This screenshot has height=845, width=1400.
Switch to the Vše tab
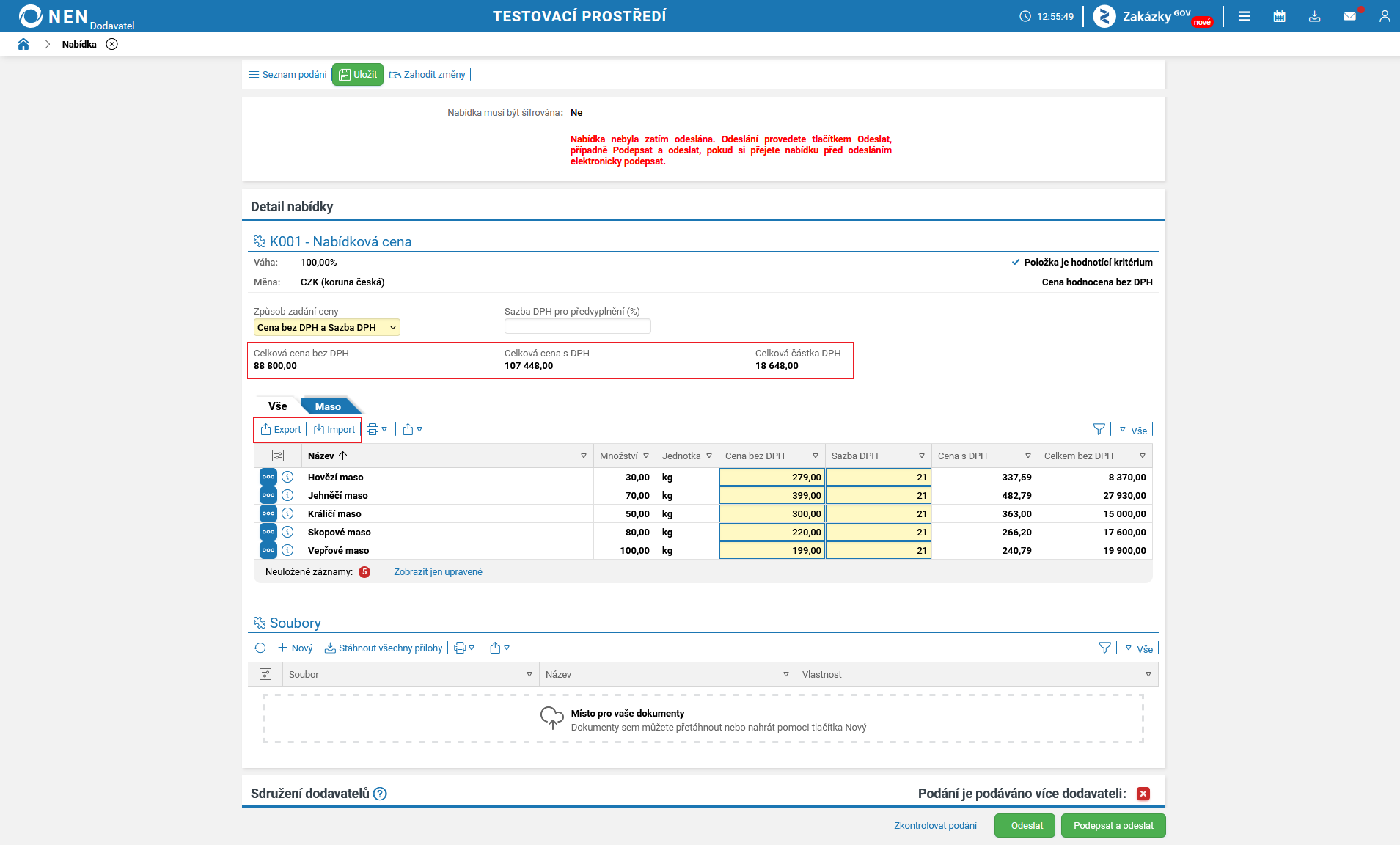[277, 406]
